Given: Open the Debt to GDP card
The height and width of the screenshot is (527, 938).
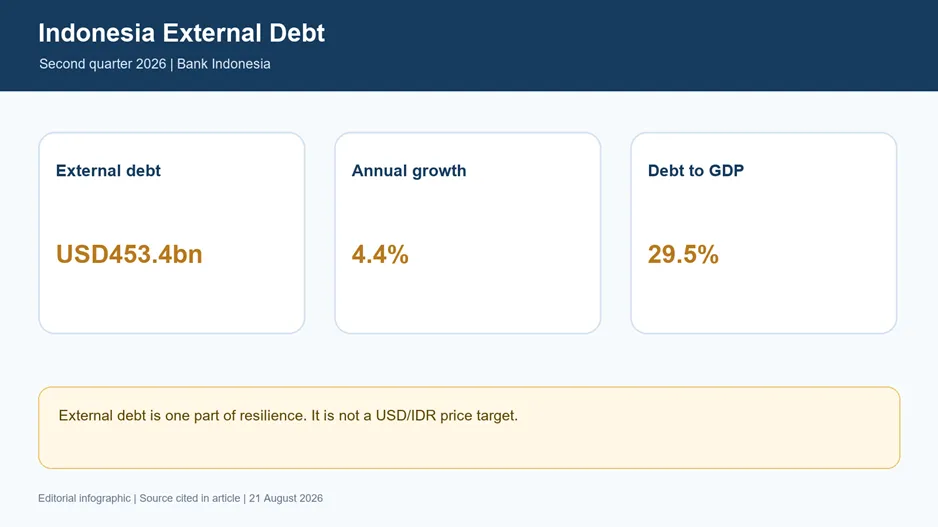Looking at the screenshot, I should click(764, 233).
